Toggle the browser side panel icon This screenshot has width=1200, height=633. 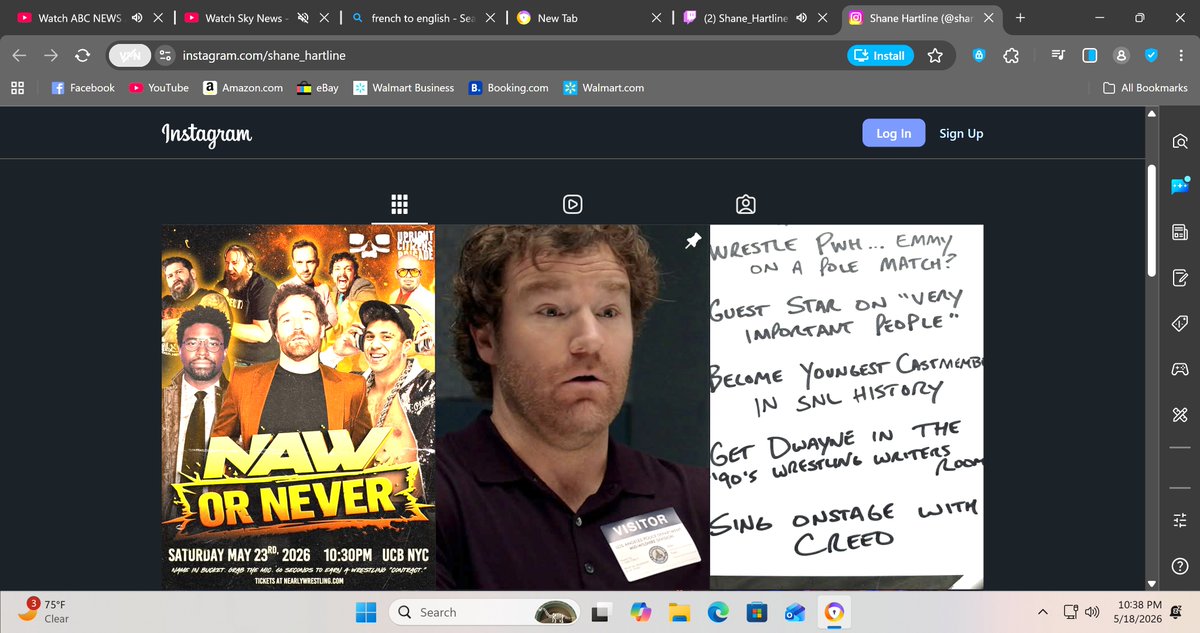click(1090, 56)
